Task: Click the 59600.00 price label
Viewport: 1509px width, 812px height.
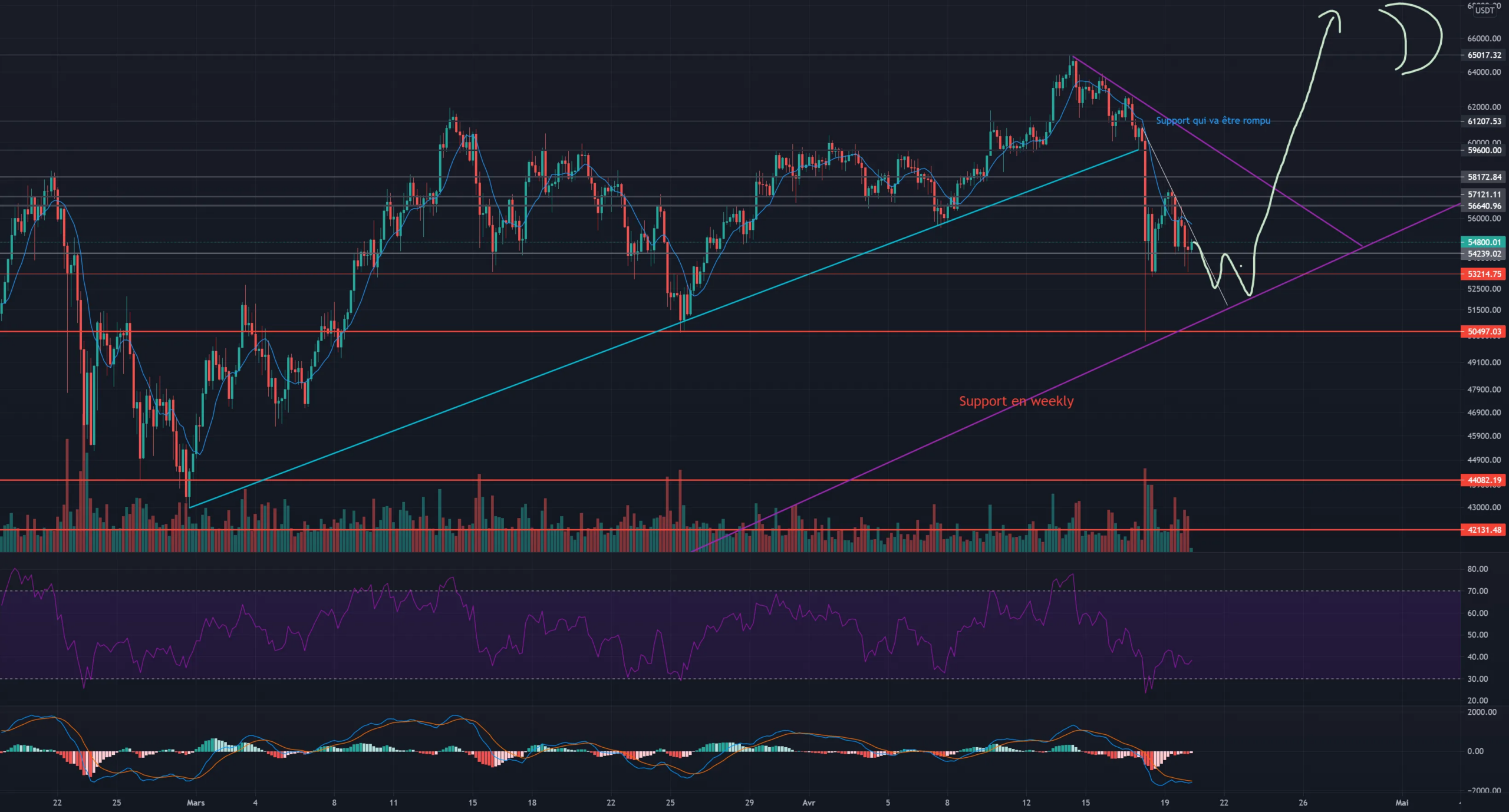Action: 1483,150
